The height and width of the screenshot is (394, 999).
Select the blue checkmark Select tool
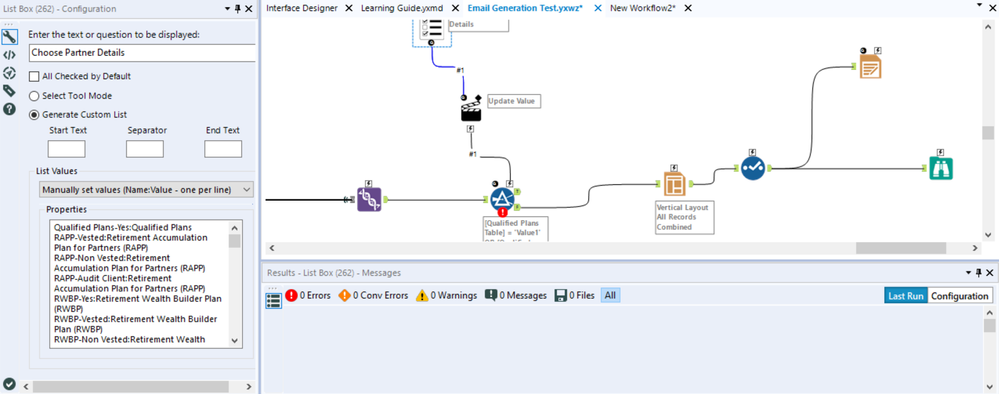coord(752,168)
